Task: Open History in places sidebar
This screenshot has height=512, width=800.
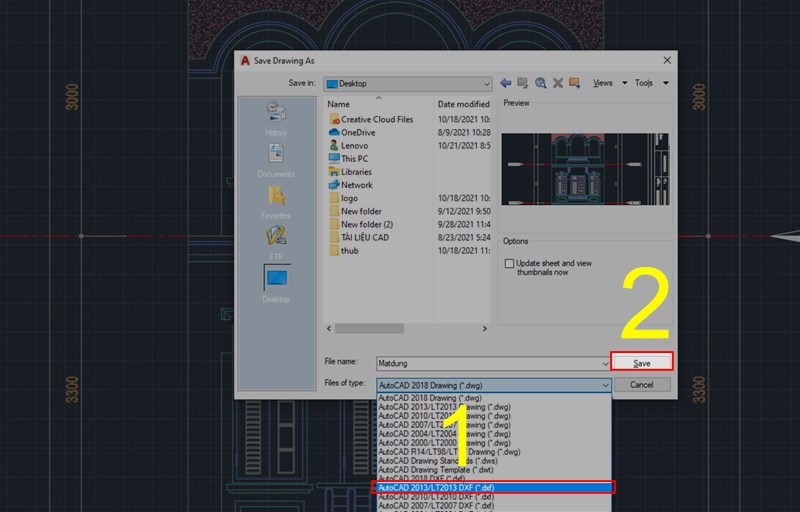Action: click(276, 119)
